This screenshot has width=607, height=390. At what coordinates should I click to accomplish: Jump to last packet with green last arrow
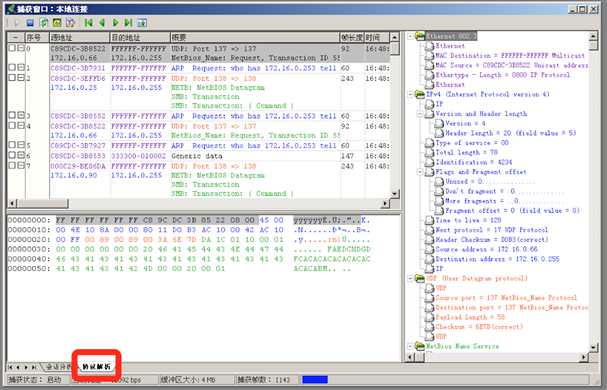(x=129, y=23)
